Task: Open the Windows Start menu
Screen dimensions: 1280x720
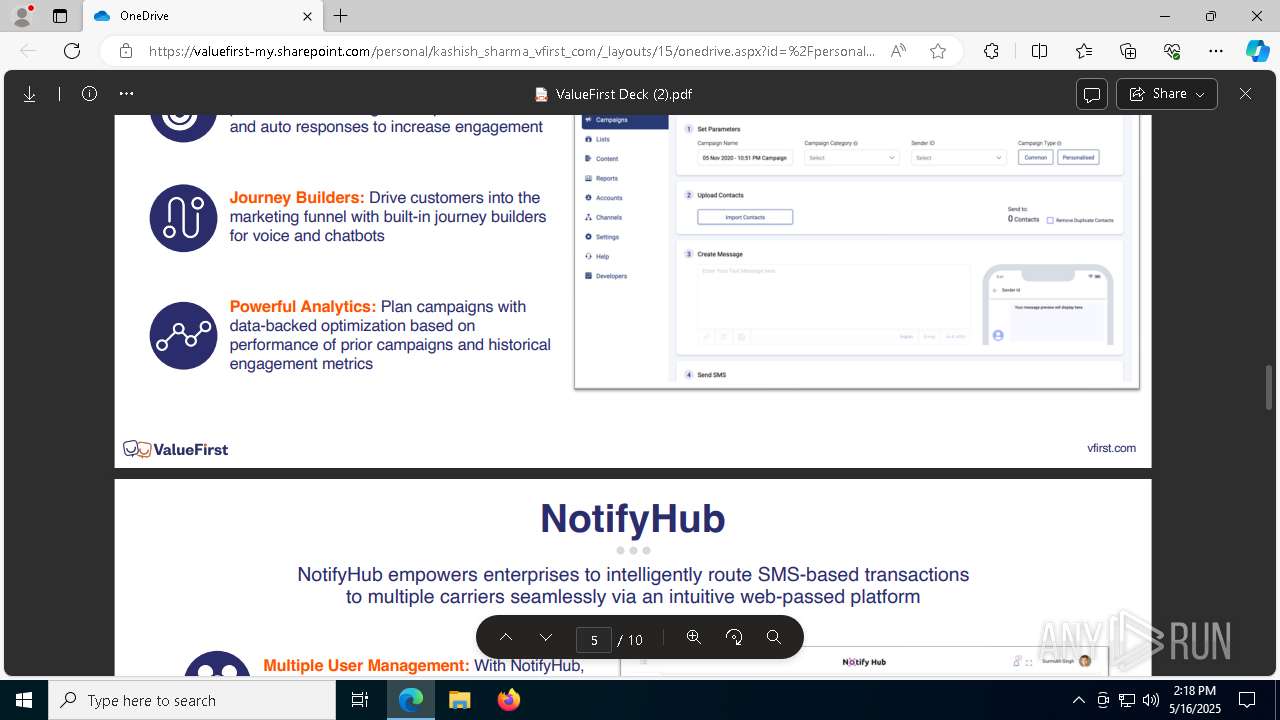Action: point(24,700)
